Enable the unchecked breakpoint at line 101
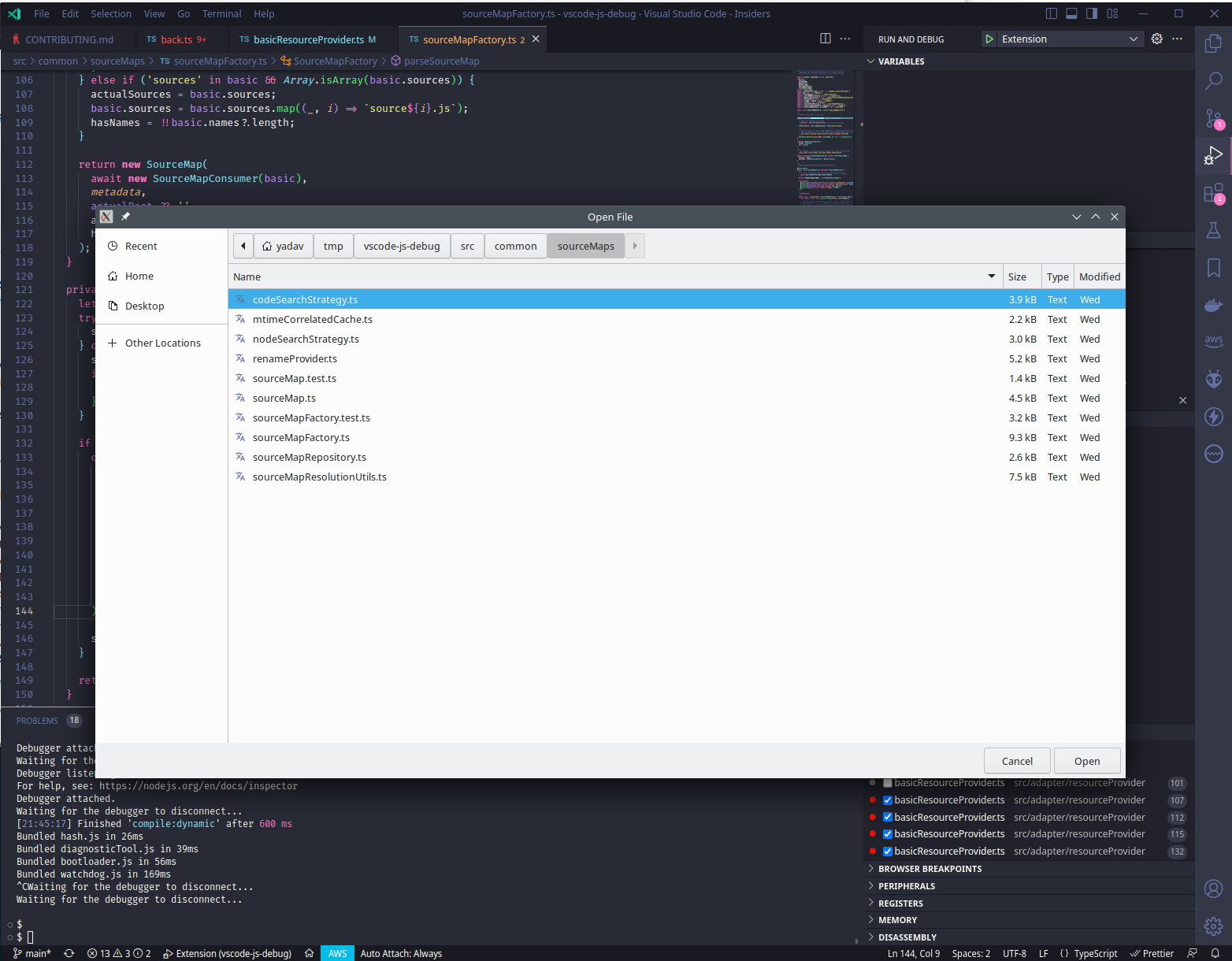Viewport: 1232px width, 961px height. (x=888, y=782)
